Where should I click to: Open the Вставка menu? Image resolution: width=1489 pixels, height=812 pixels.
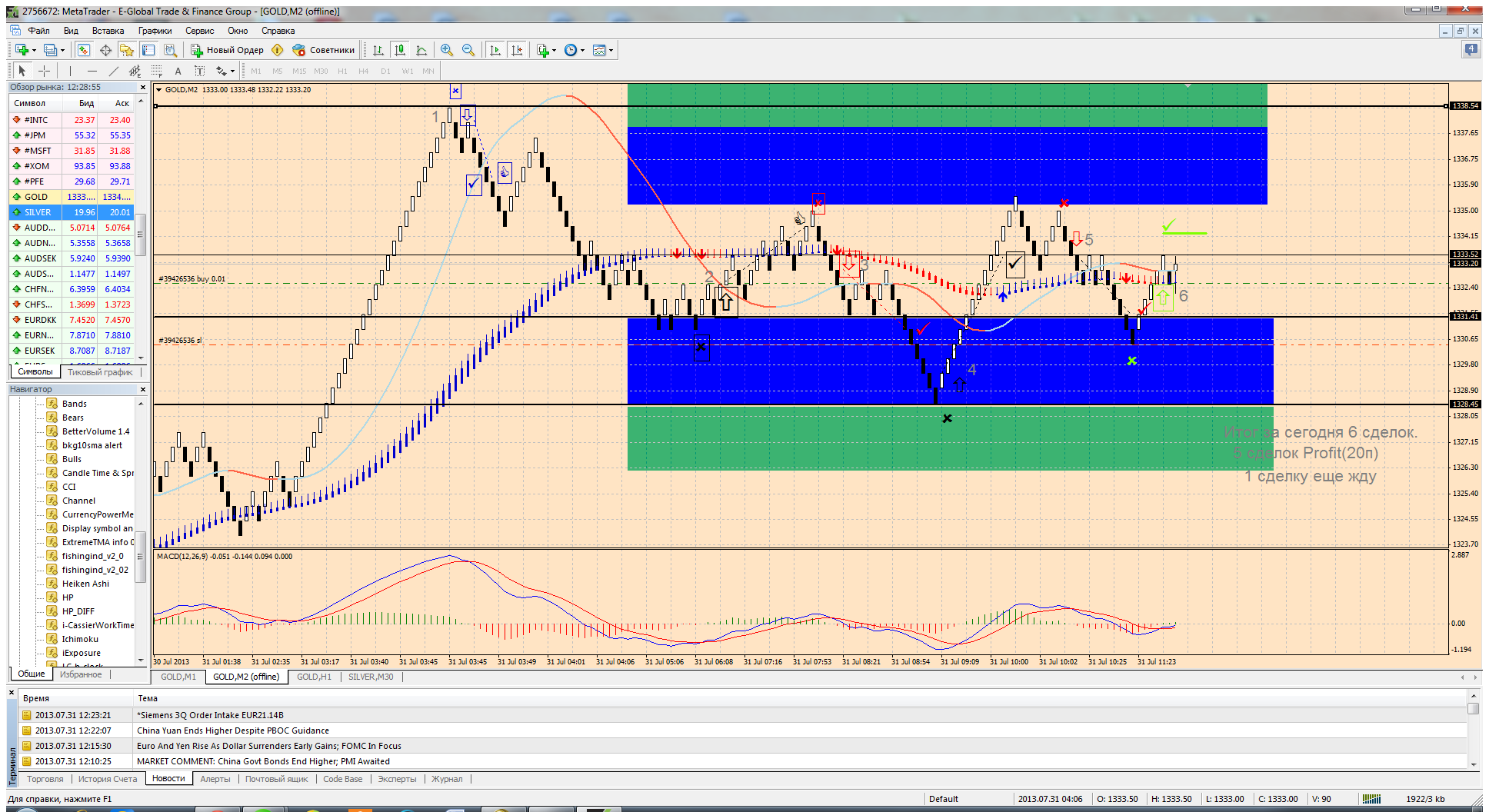[x=108, y=31]
